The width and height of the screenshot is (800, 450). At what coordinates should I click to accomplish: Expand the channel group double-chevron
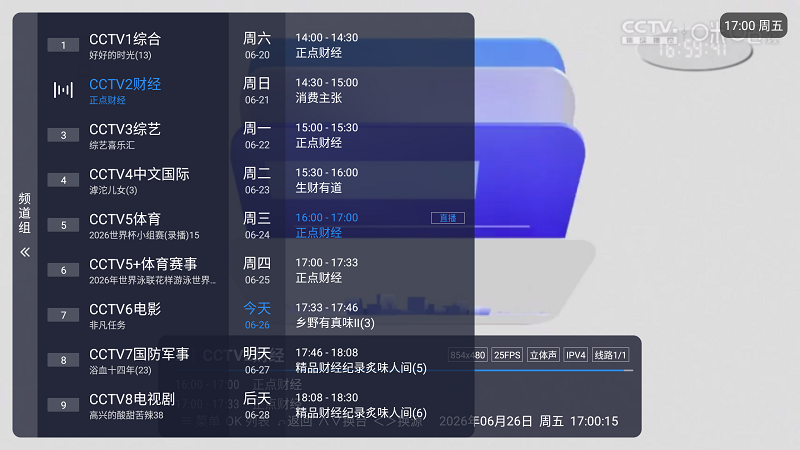[24, 252]
